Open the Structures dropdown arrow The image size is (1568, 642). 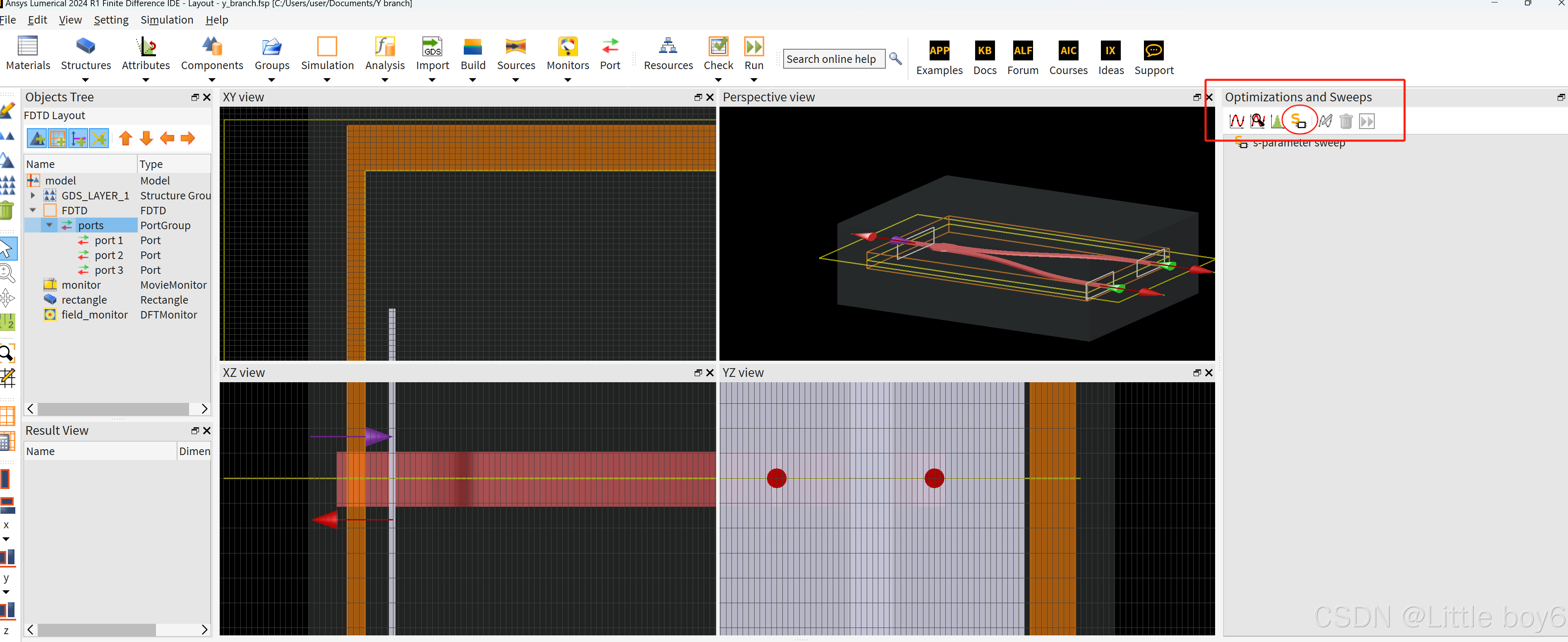point(85,80)
